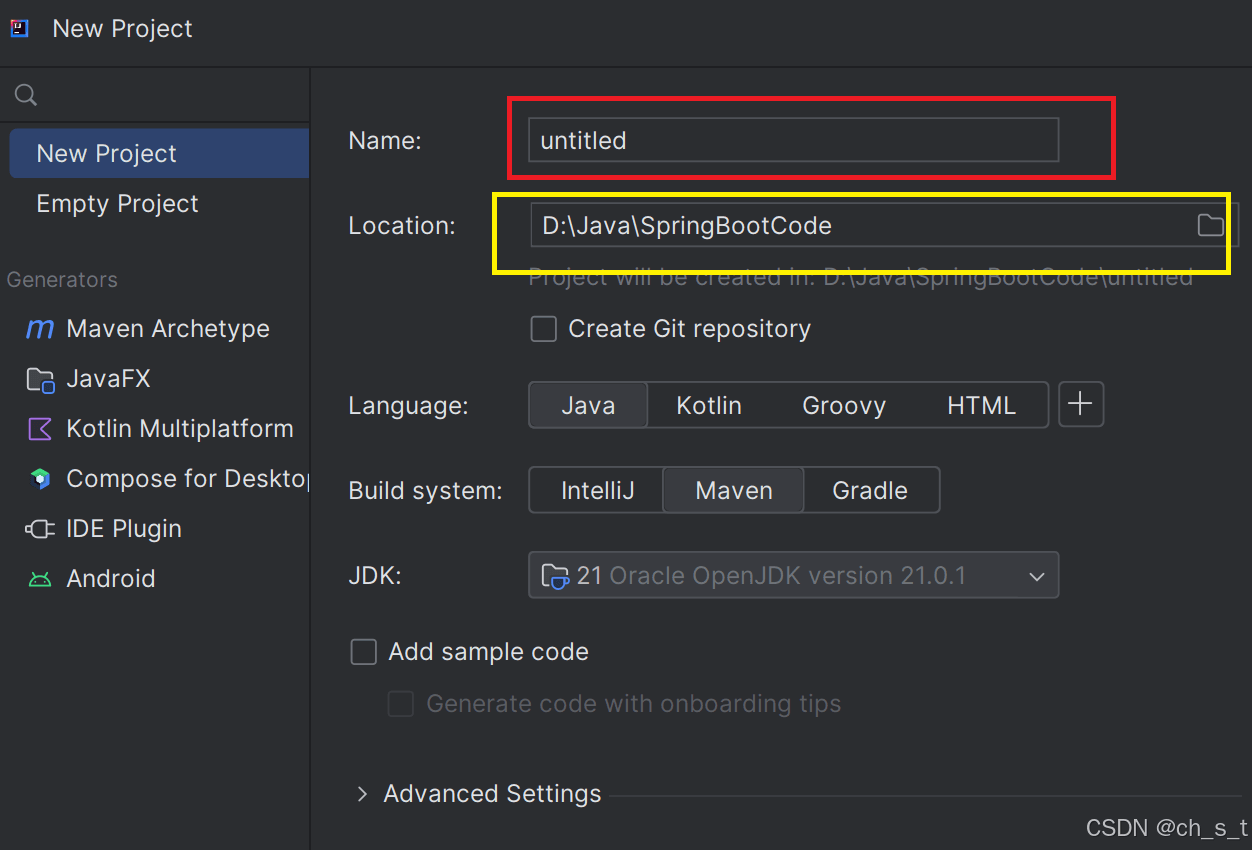The width and height of the screenshot is (1252, 850).
Task: Add more languages with plus button
Action: coord(1080,404)
